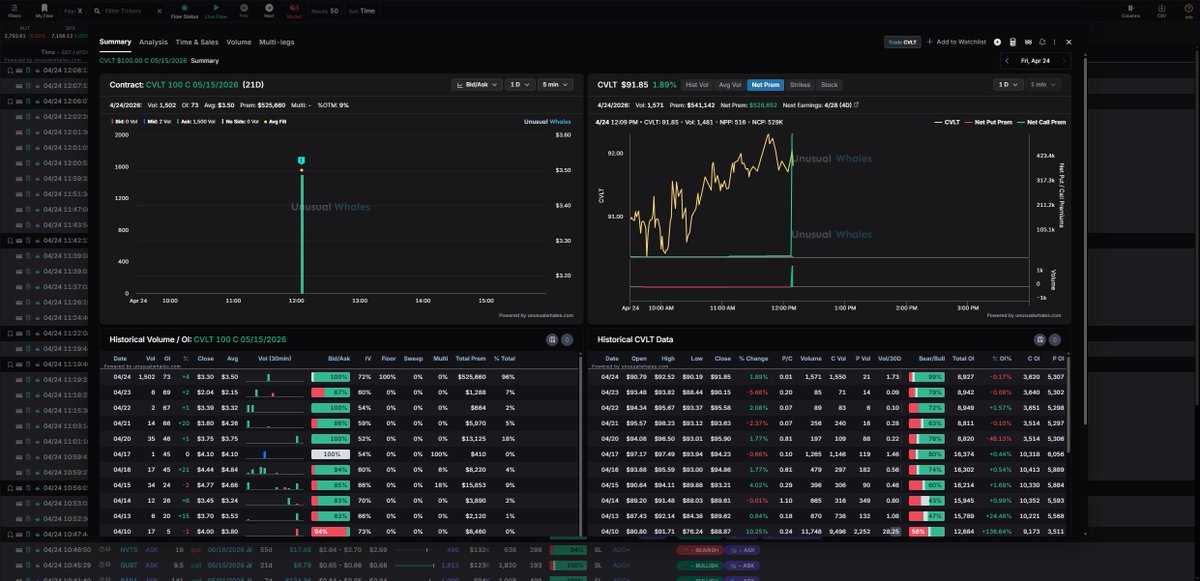Open the 1 min interval dropdown
Screen dimensions: 1200x581
click(1042, 85)
